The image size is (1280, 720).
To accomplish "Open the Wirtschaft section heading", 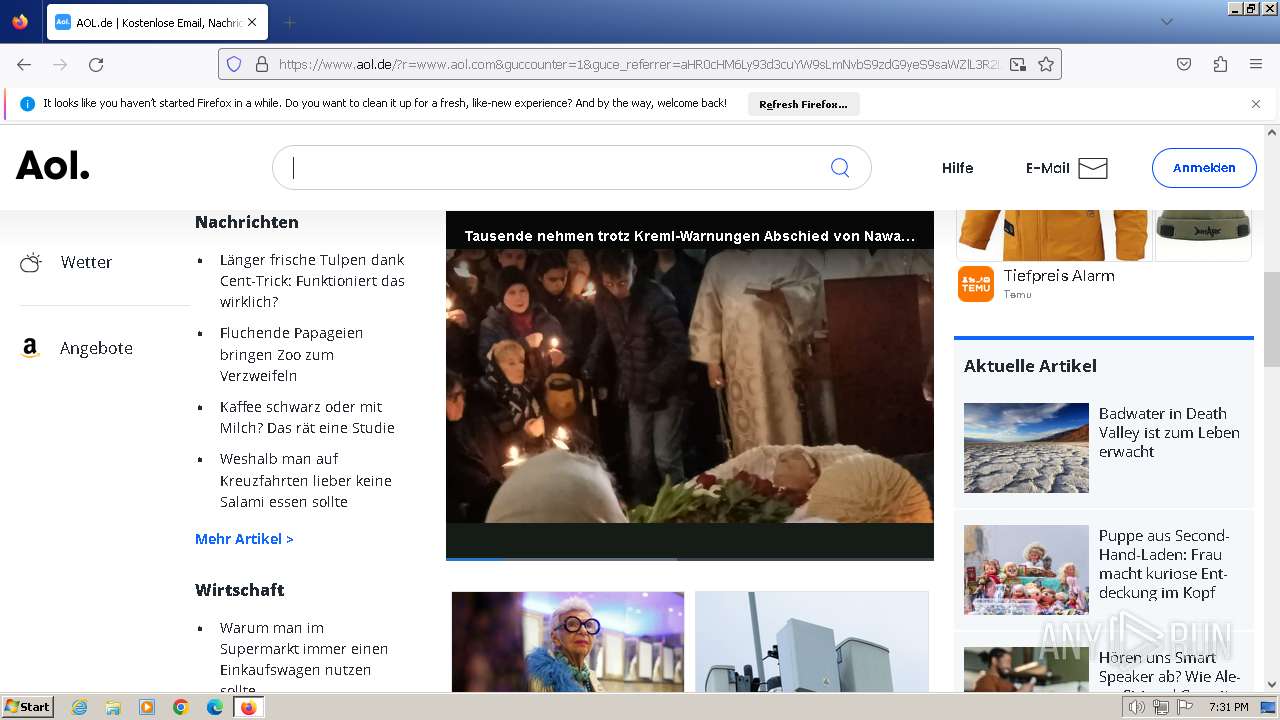I will [x=240, y=590].
